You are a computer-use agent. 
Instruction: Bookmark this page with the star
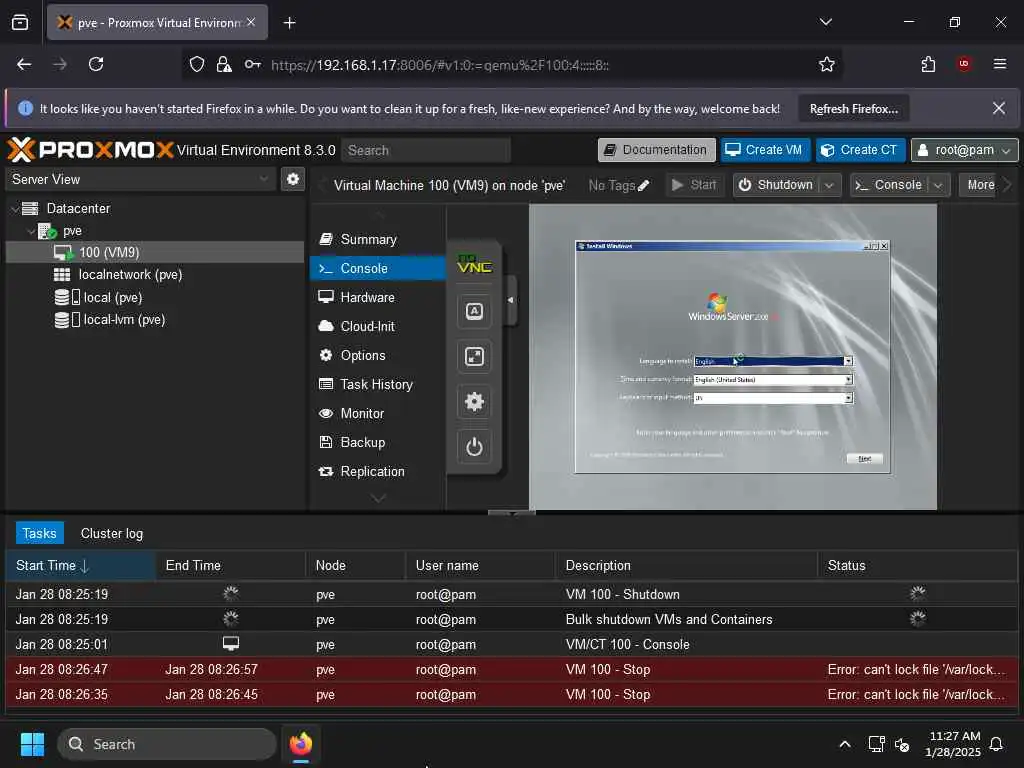coord(826,65)
